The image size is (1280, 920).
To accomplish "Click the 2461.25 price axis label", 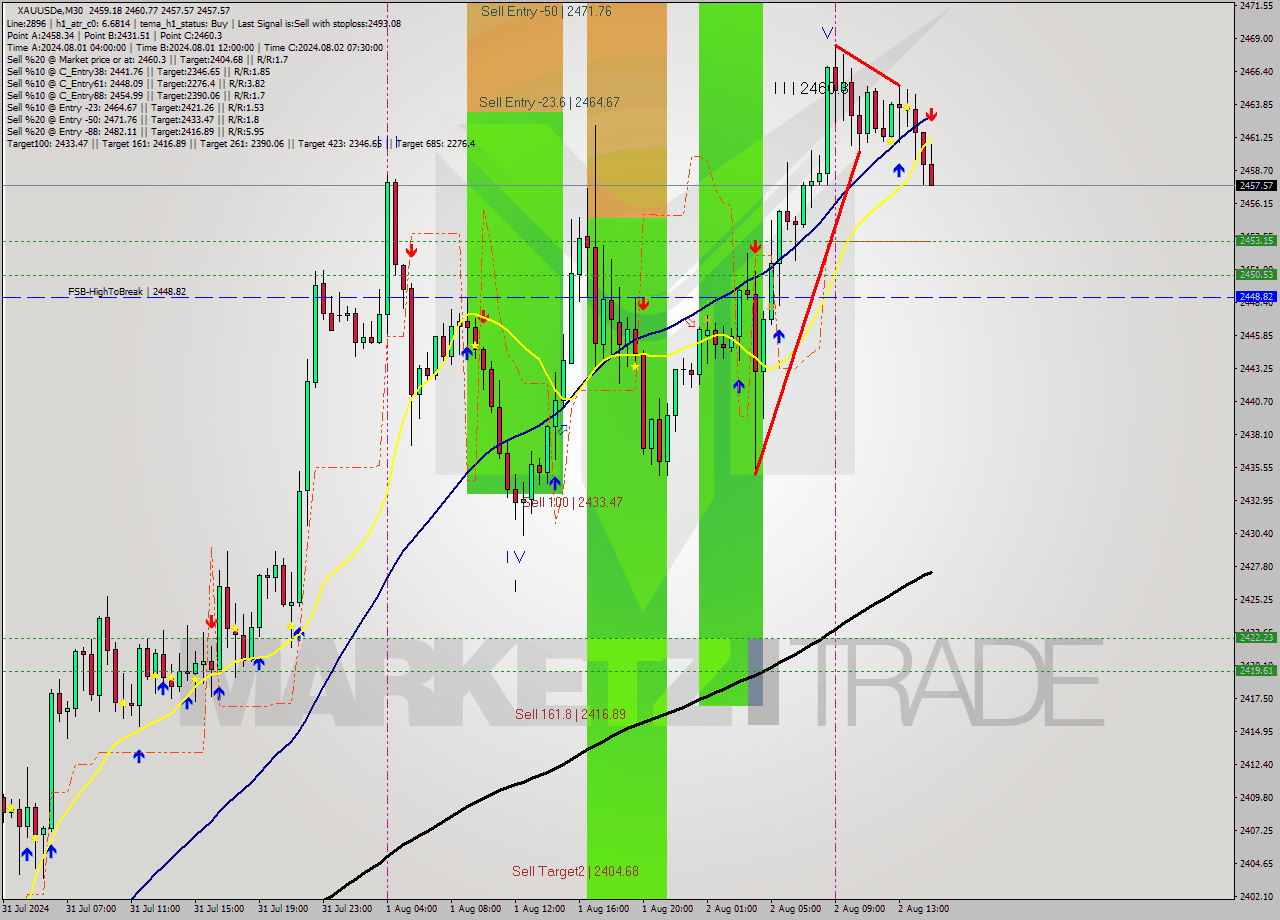I will click(x=1256, y=137).
